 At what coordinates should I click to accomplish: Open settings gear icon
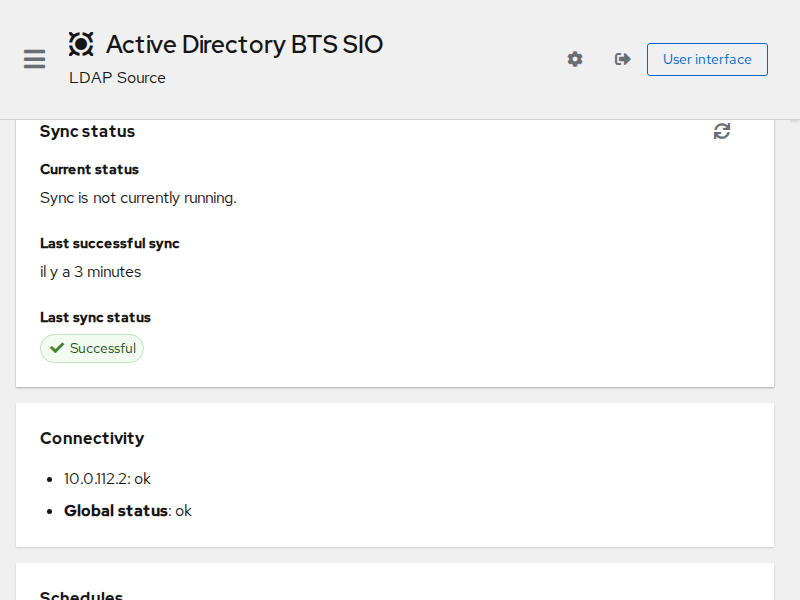575,59
